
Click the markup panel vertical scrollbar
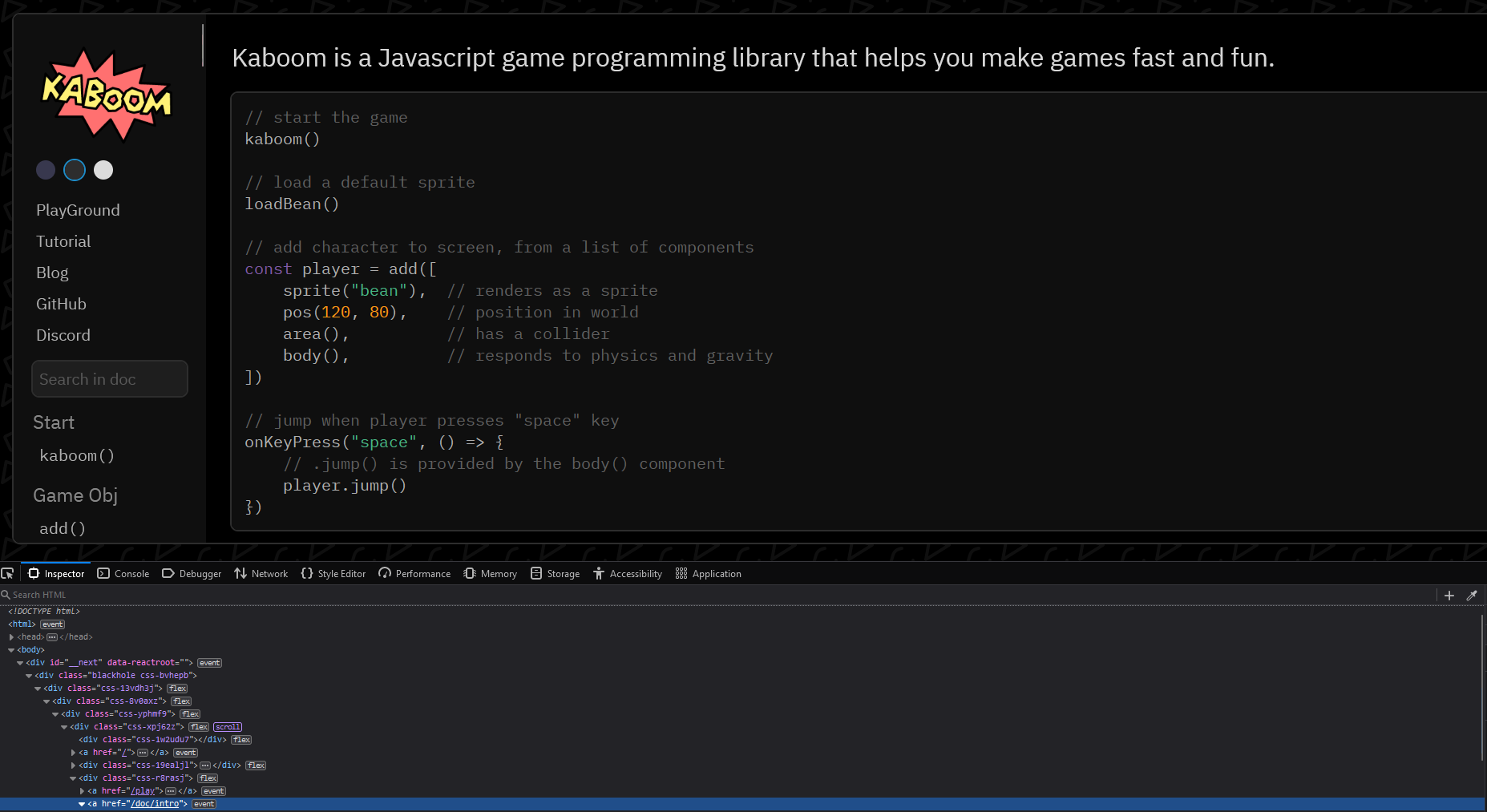point(1483,687)
